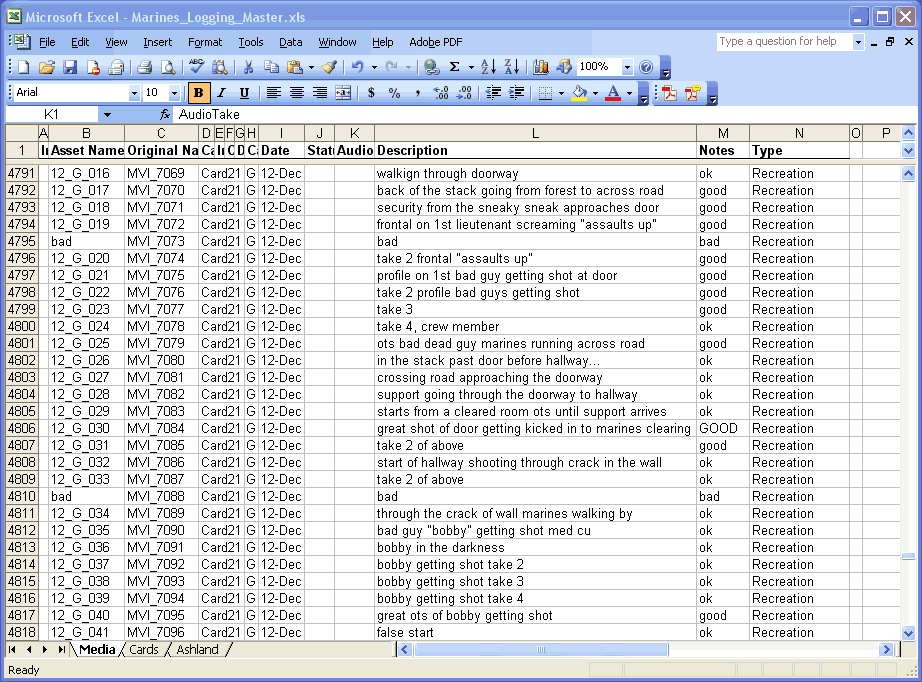The image size is (922, 682).
Task: Toggle Align Right
Action: 319,93
